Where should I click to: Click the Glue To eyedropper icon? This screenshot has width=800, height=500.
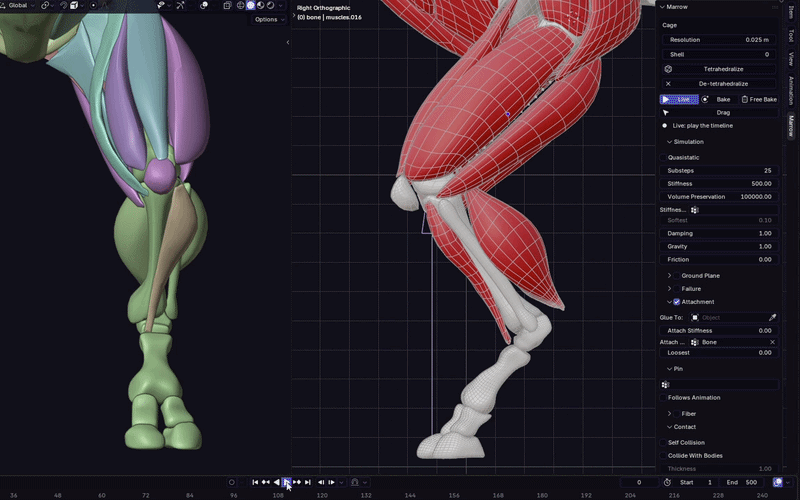772,317
